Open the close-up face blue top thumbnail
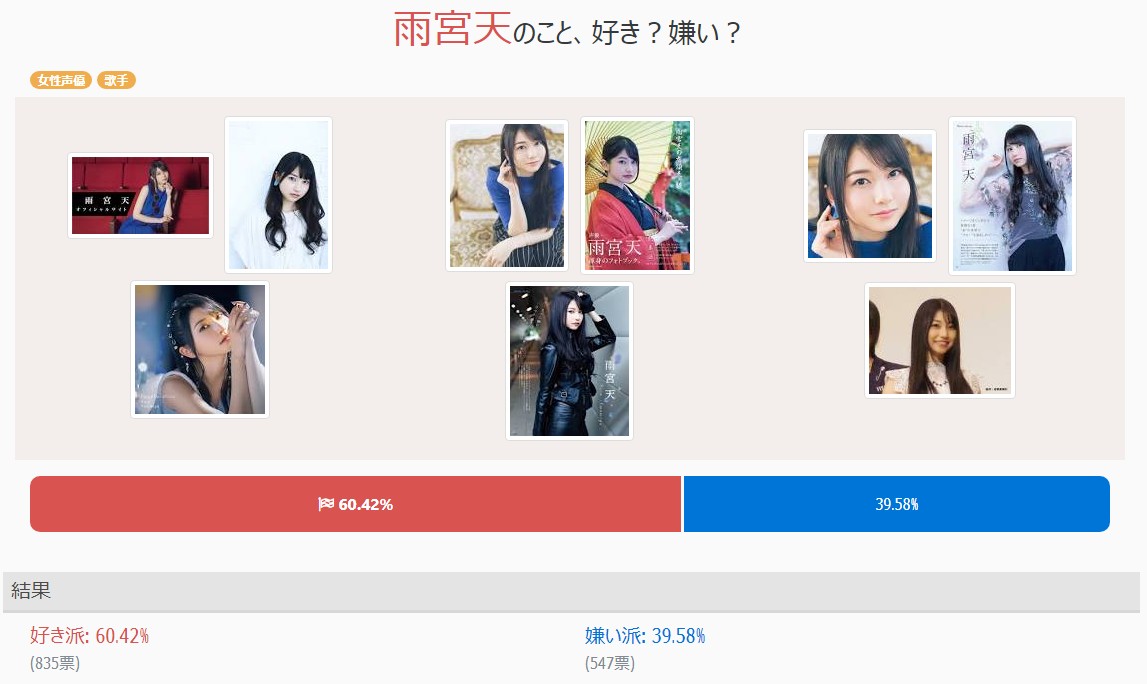This screenshot has width=1147, height=684. tap(870, 196)
